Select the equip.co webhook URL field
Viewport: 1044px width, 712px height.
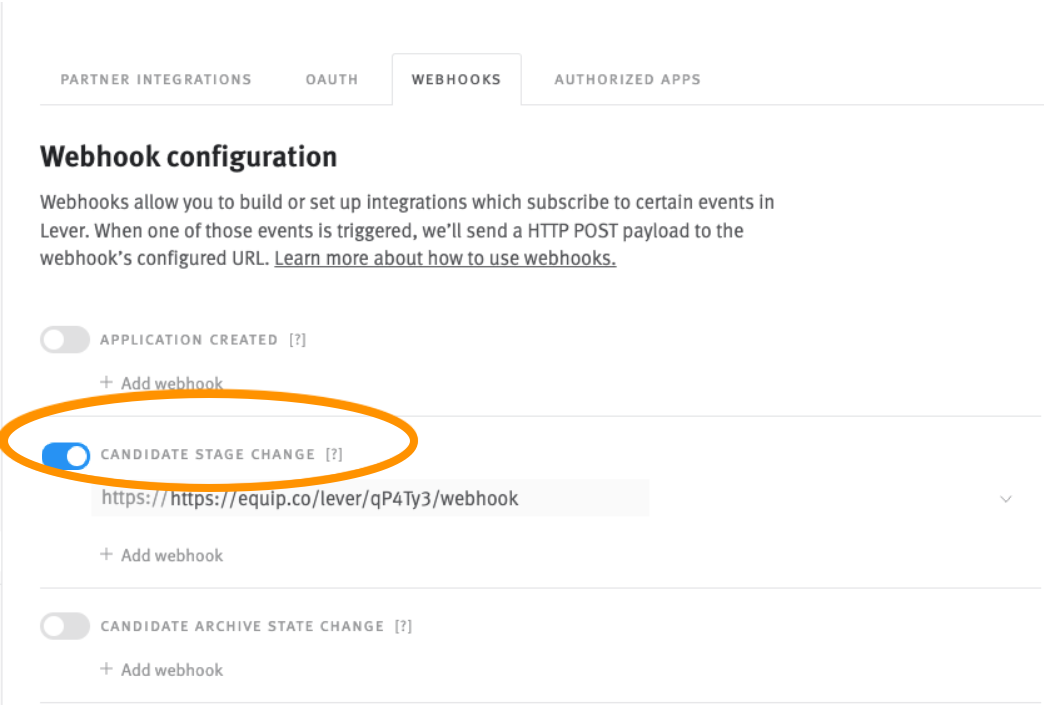pyautogui.click(x=370, y=498)
